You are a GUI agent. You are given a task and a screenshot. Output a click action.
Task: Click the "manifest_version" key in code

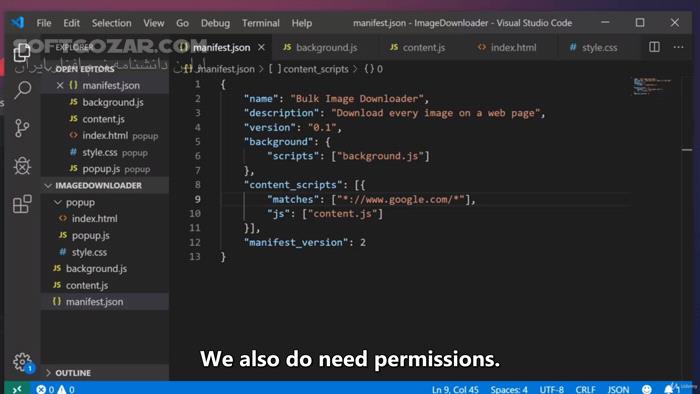pos(296,242)
